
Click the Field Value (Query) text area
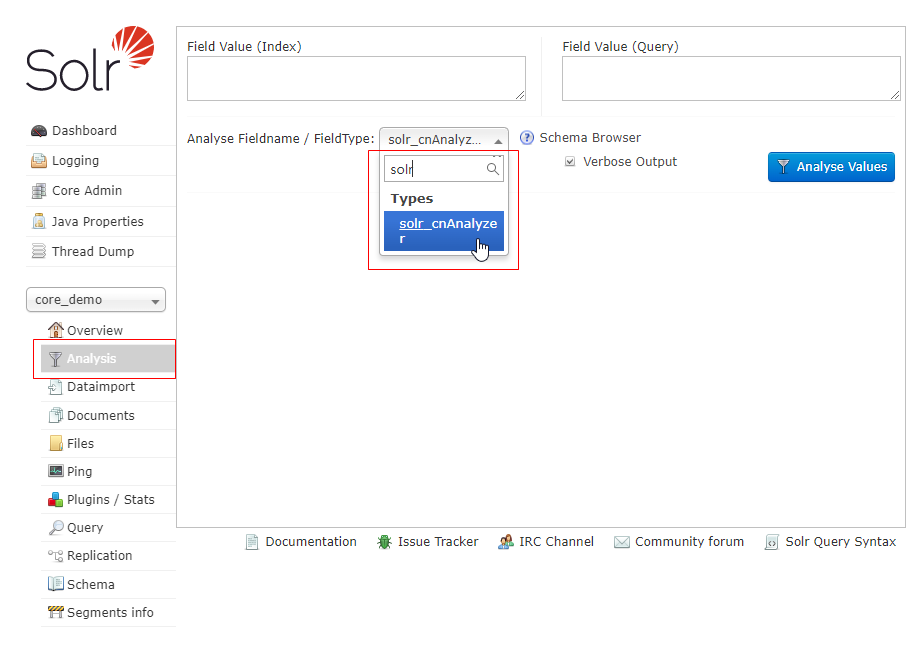click(x=731, y=79)
